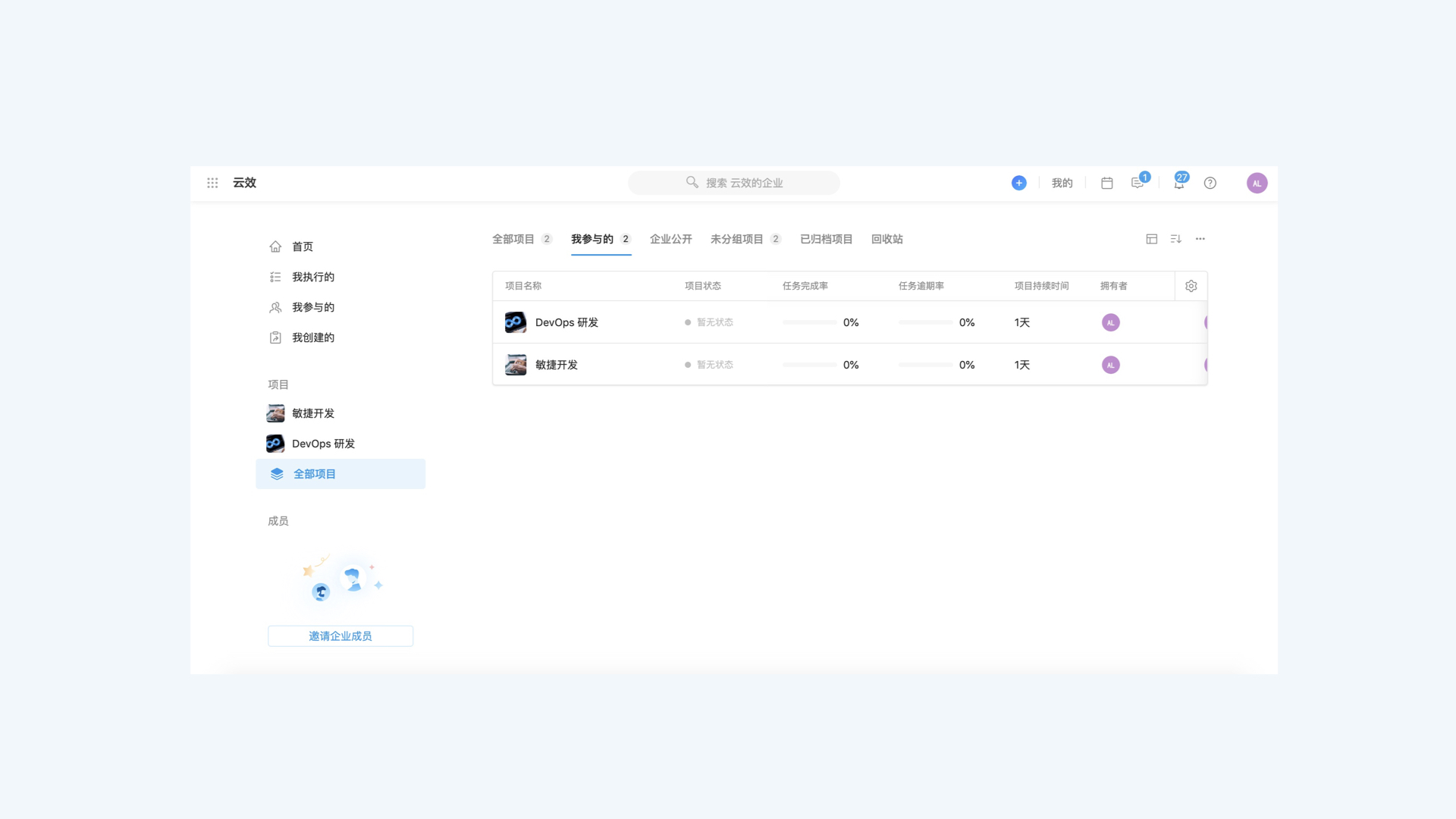Click the 项目名称 column header
This screenshot has width=1456, height=819.
[x=523, y=286]
